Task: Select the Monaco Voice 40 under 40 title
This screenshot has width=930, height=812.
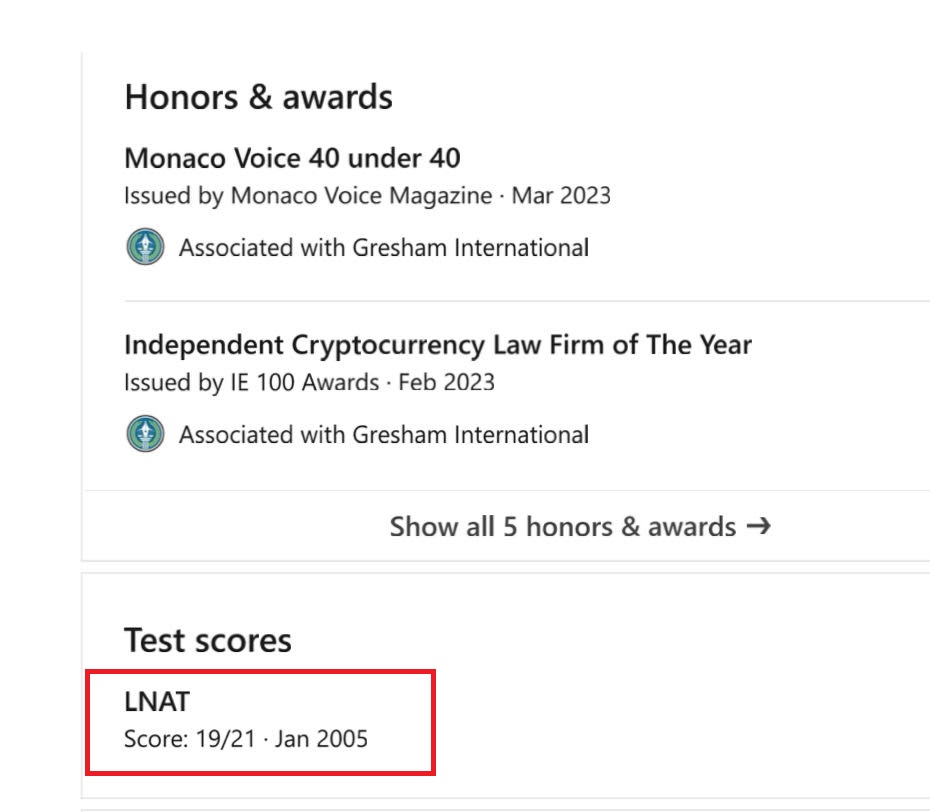Action: (x=292, y=158)
